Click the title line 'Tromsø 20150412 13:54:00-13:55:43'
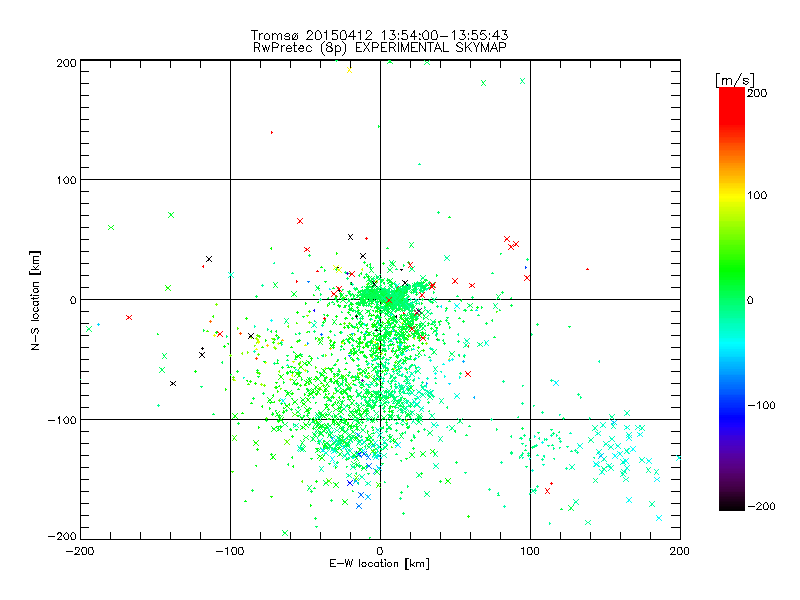800x600 pixels. 379,35
